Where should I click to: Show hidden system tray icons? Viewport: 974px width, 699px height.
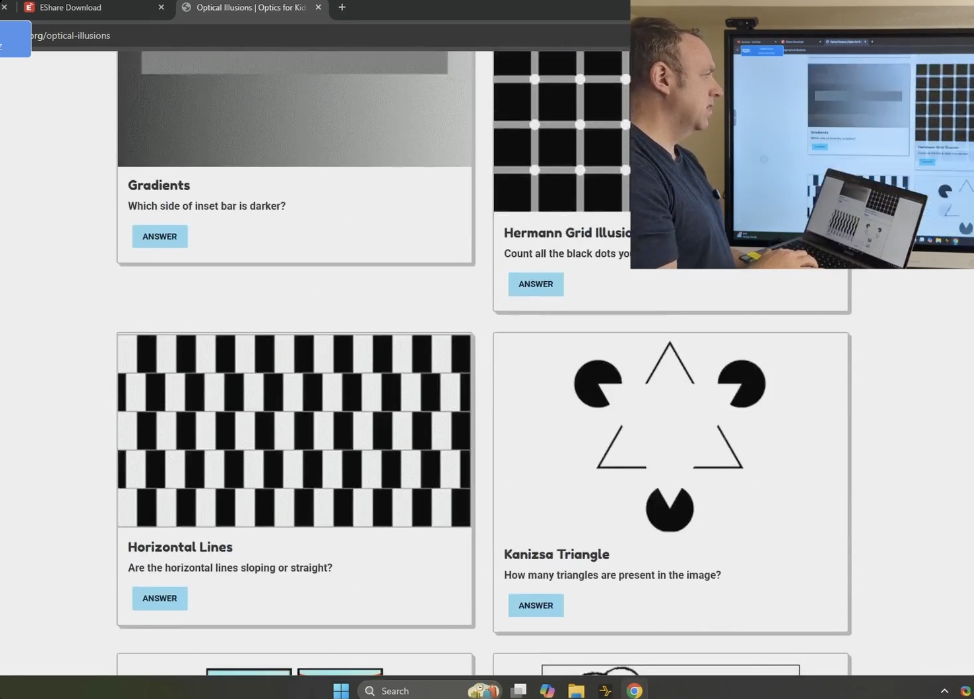944,690
